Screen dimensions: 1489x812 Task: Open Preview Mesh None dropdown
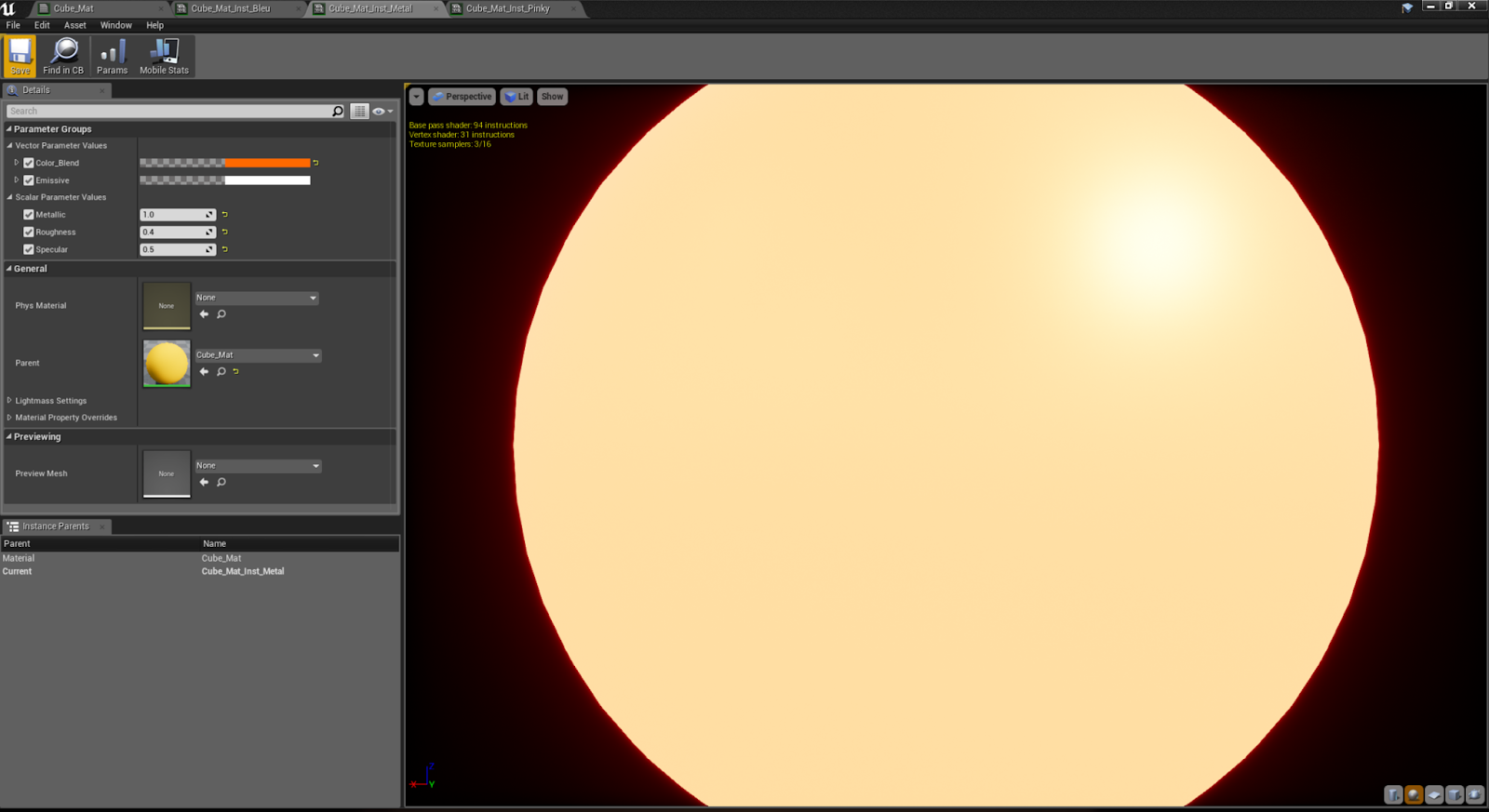point(258,466)
